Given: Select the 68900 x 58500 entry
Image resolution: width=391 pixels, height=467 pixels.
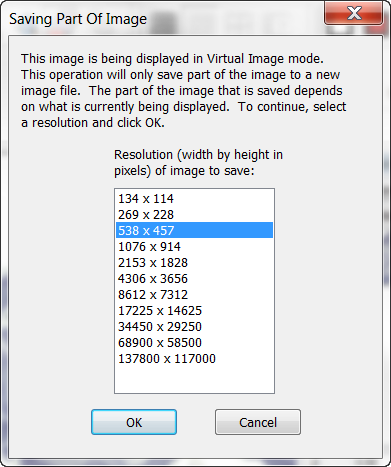Looking at the screenshot, I should tap(194, 343).
